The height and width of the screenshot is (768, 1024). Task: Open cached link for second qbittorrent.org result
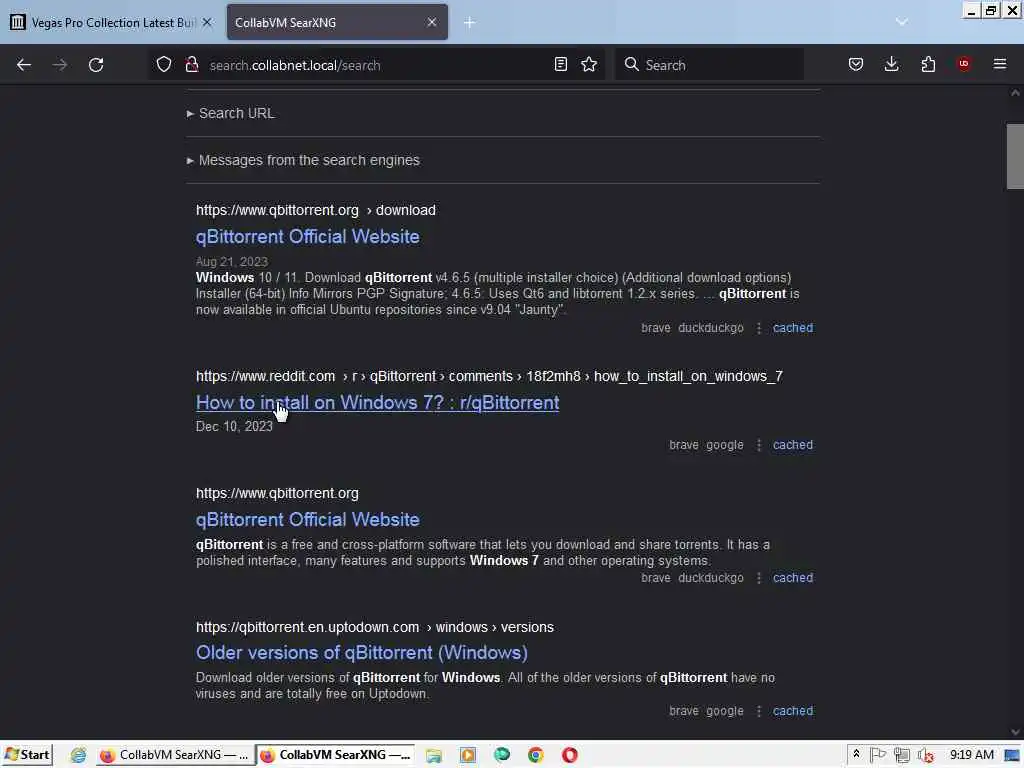point(793,578)
